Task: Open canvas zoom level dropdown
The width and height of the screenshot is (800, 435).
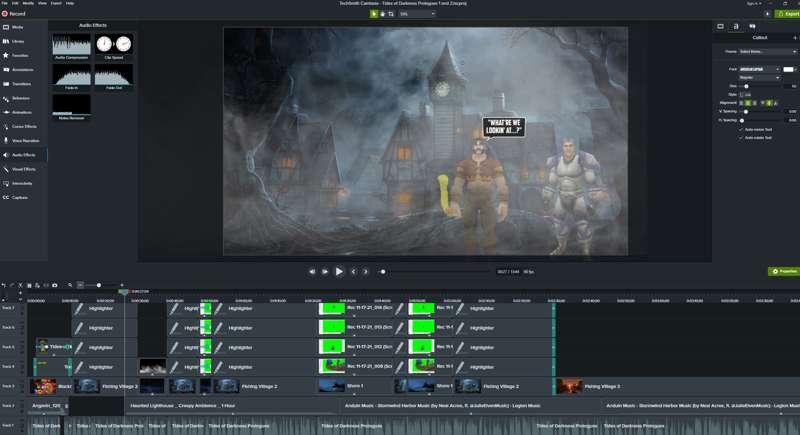Action: tap(417, 14)
